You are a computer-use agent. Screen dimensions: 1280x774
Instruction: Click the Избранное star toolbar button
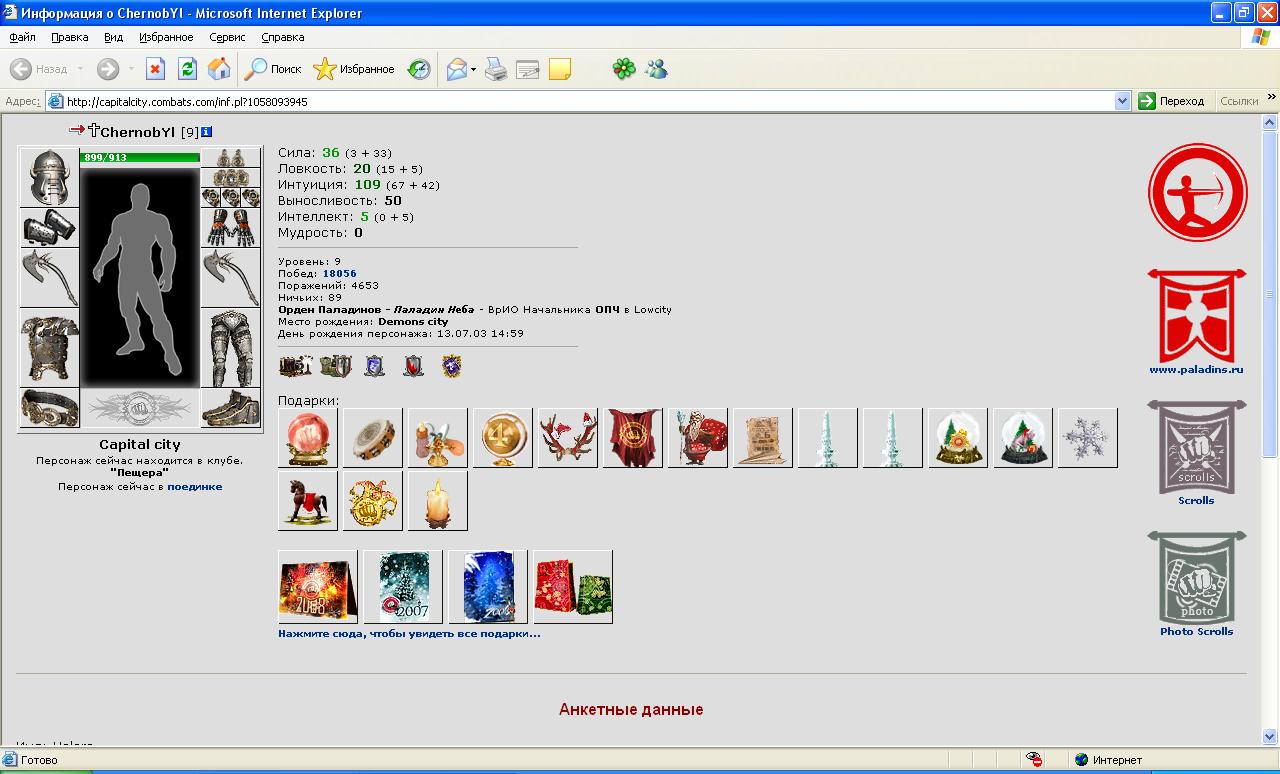tap(354, 69)
